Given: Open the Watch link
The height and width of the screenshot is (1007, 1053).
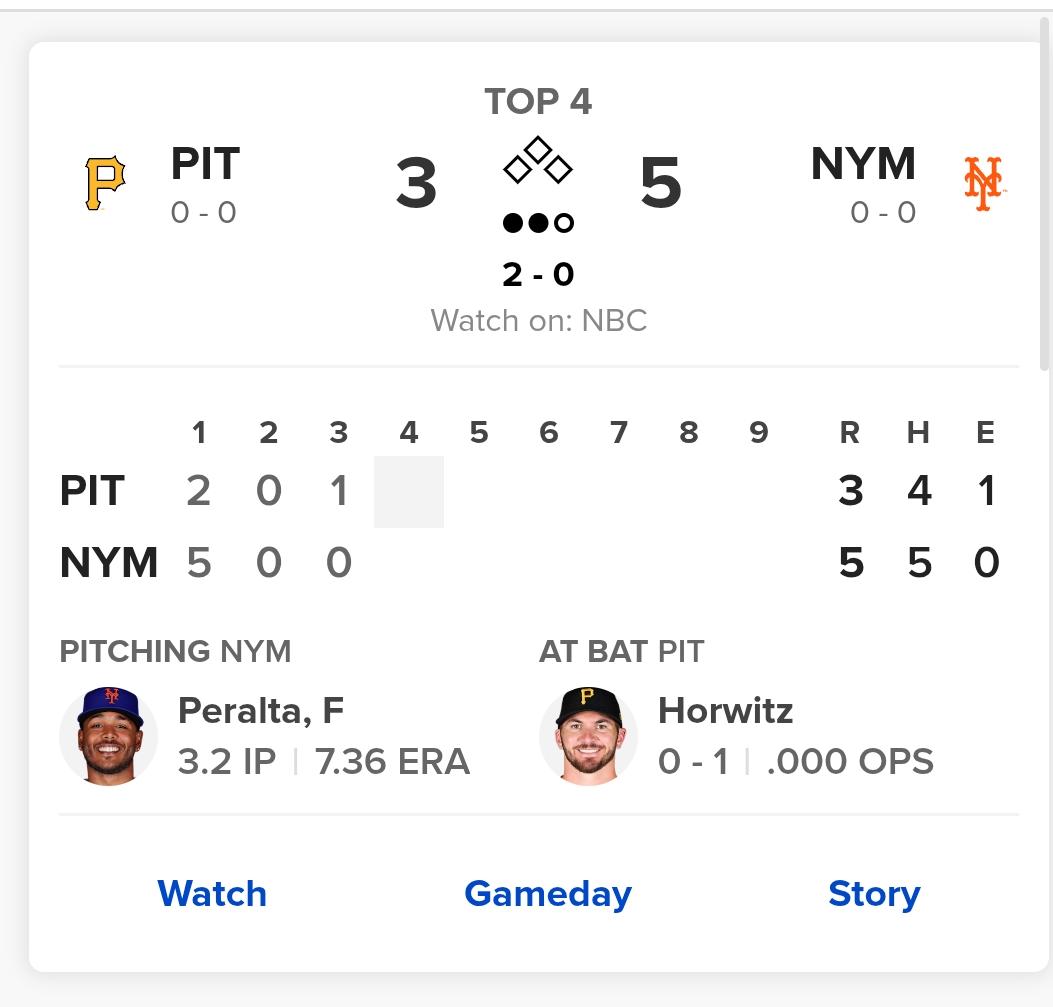Looking at the screenshot, I should pyautogui.click(x=212, y=893).
